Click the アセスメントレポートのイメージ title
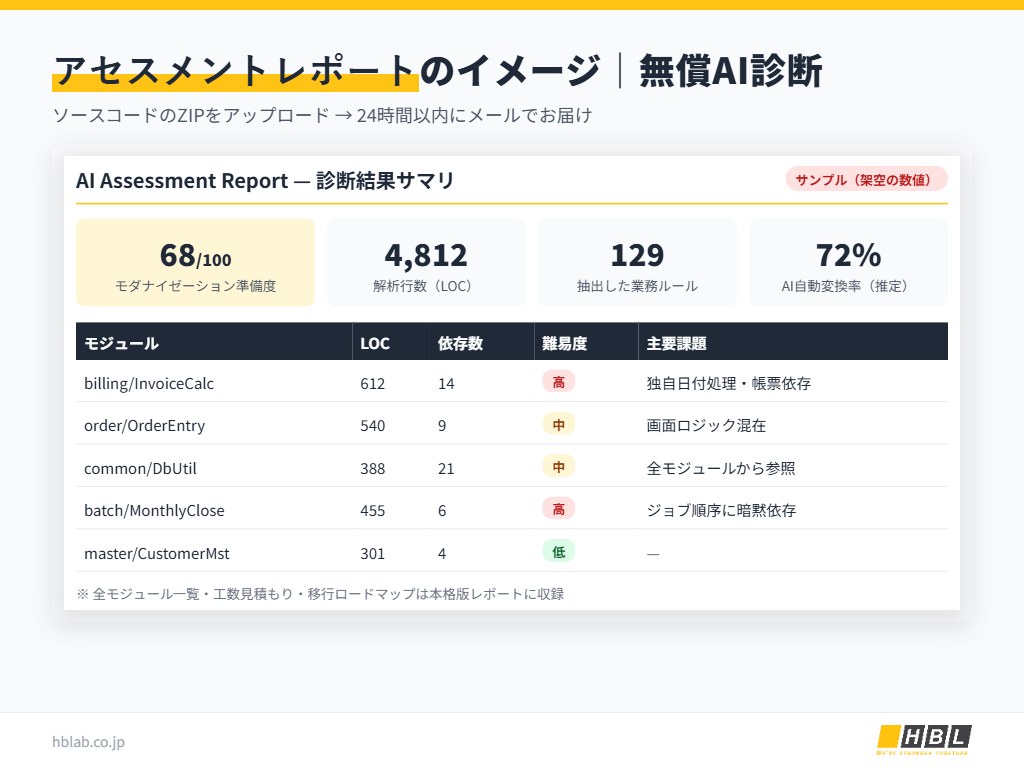 click(x=327, y=71)
